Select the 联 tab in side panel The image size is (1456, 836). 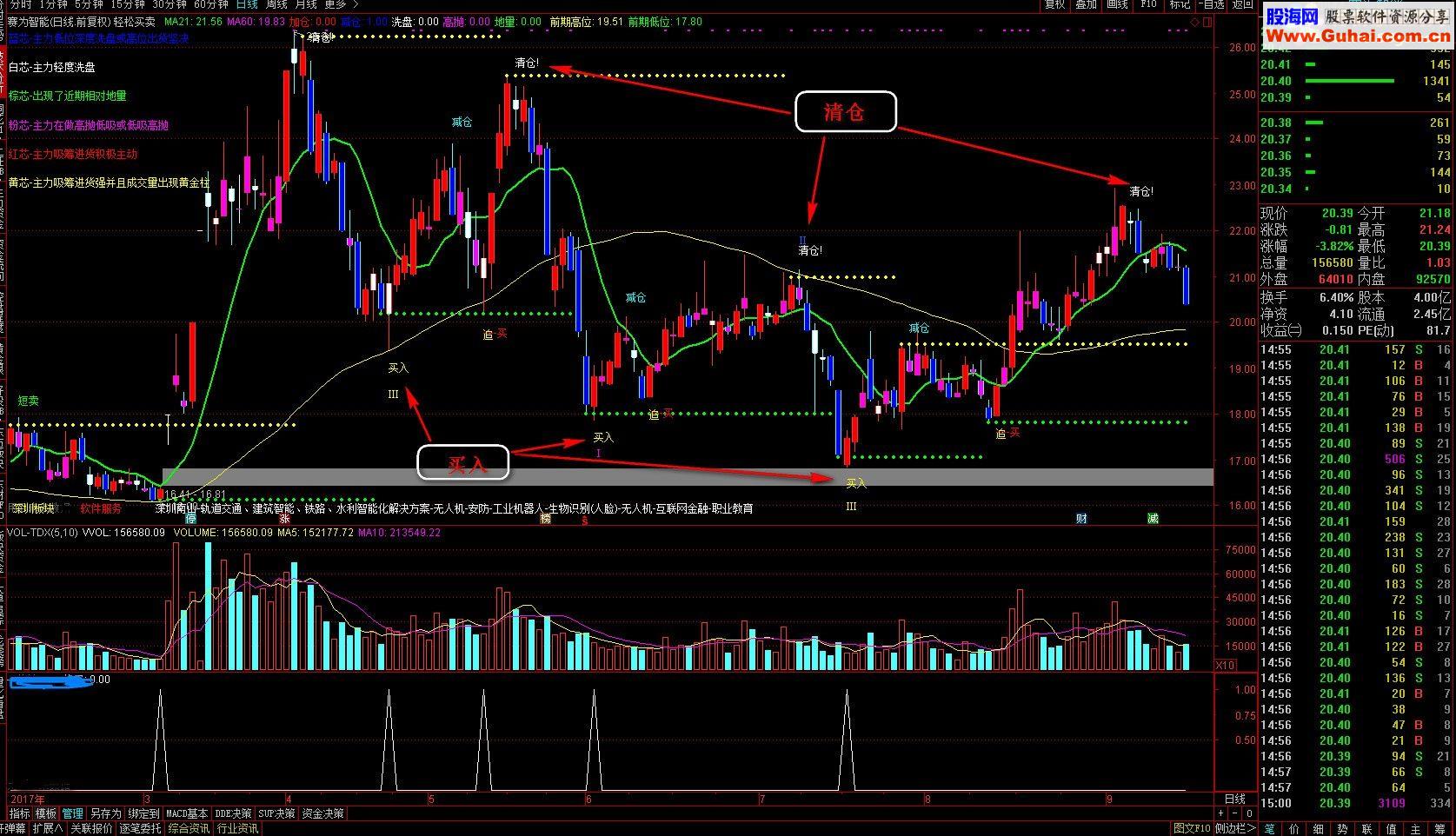(1367, 829)
